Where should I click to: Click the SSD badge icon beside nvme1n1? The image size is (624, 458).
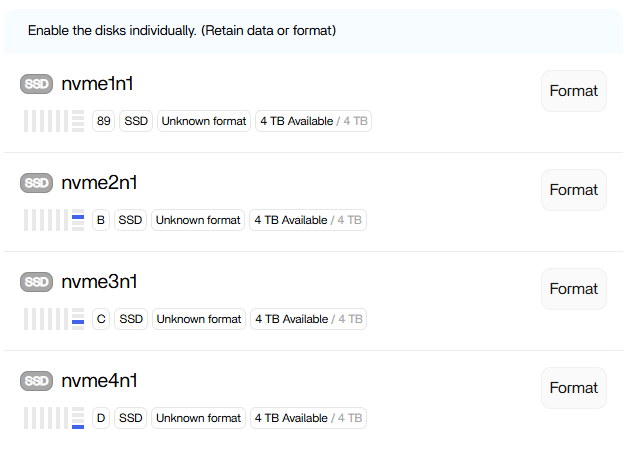36,85
